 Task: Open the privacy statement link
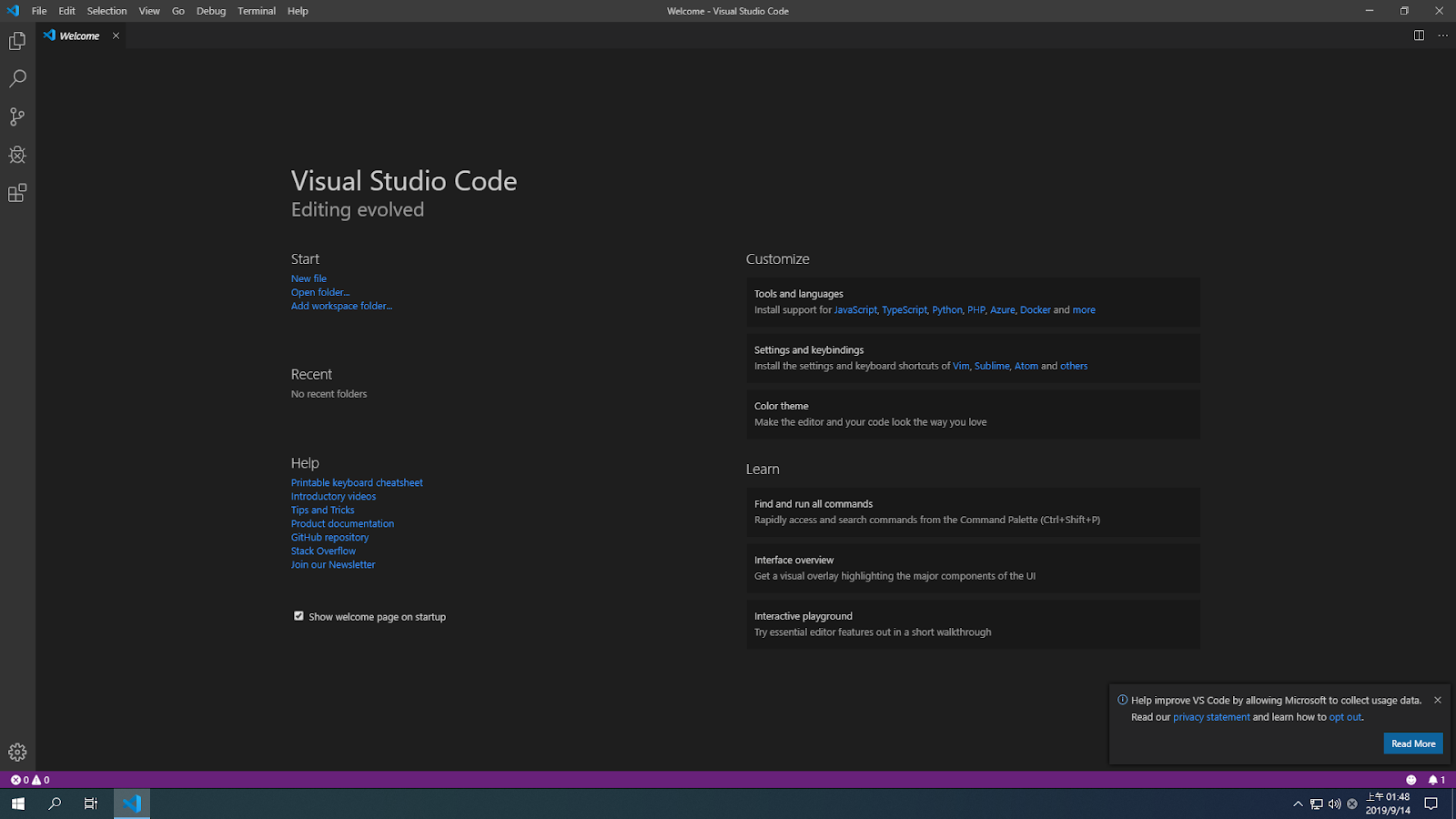(1210, 717)
